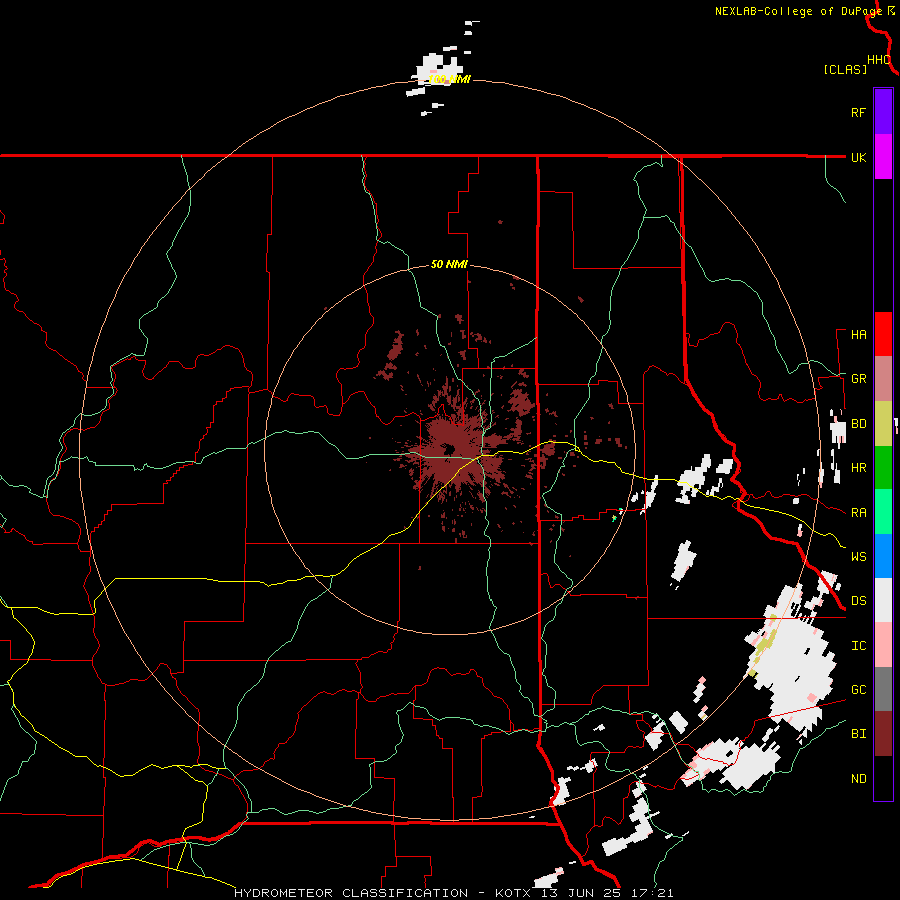
Task: Click the 'HA' legend label
Action: point(858,335)
